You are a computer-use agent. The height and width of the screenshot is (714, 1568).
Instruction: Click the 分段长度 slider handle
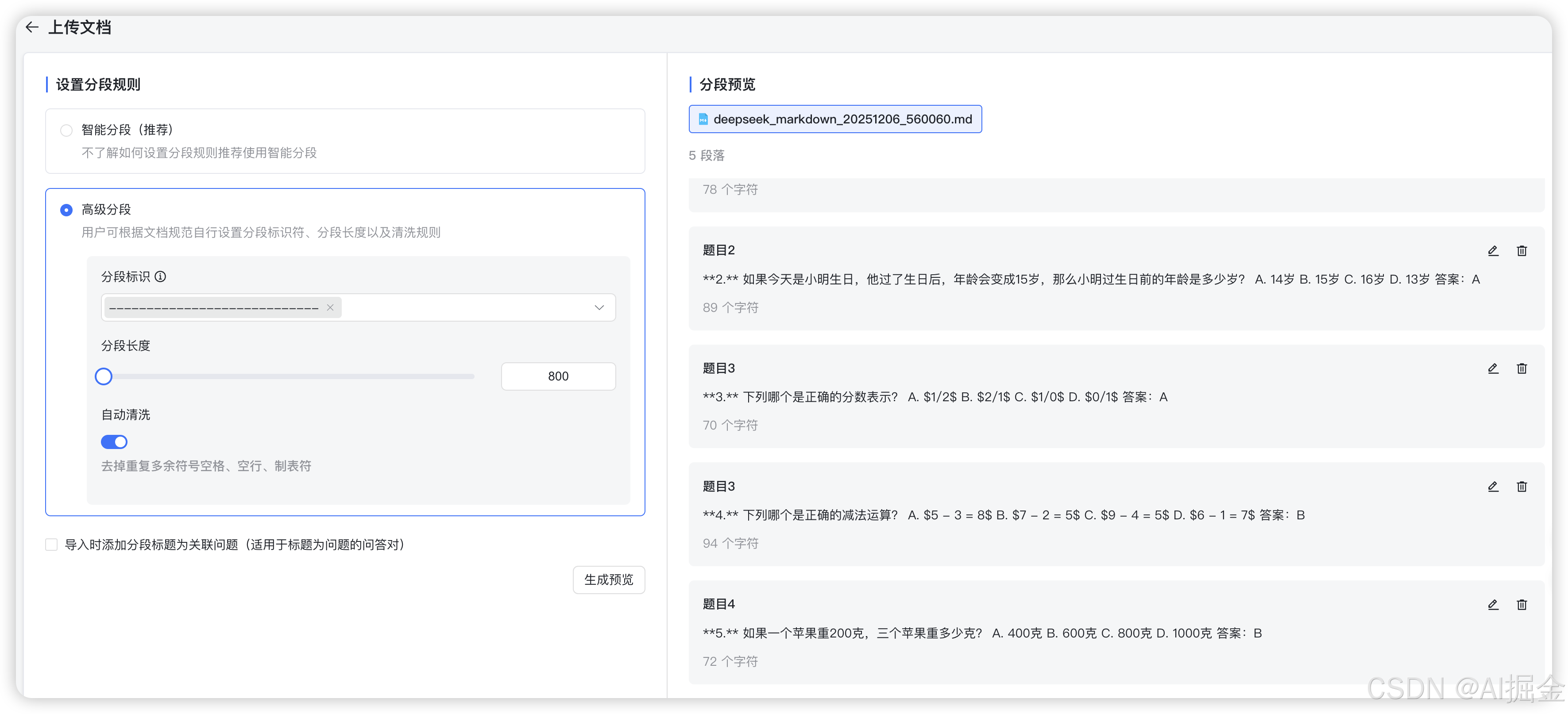(x=104, y=376)
